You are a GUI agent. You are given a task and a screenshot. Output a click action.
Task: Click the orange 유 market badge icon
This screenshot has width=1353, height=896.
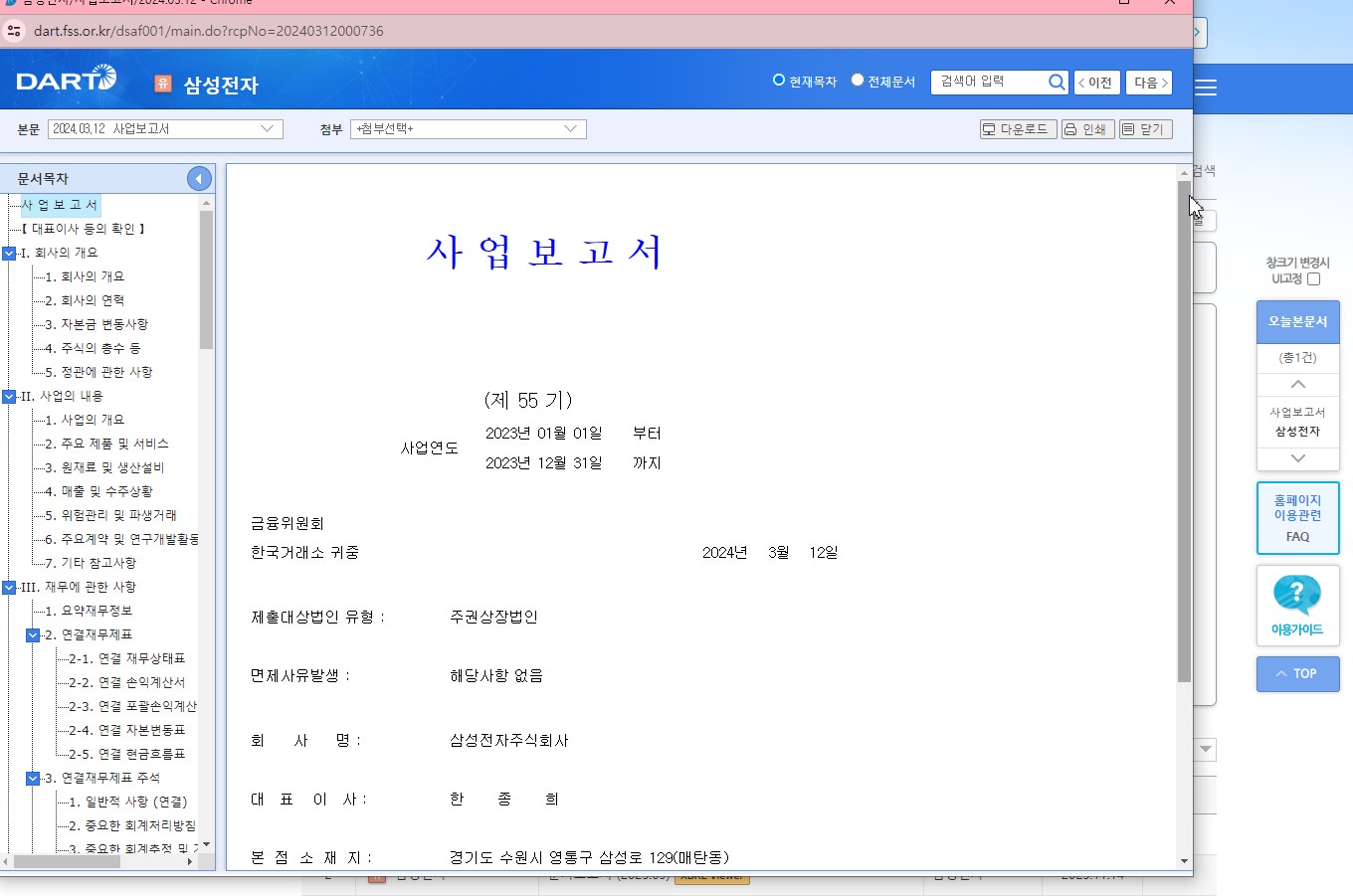click(x=163, y=84)
